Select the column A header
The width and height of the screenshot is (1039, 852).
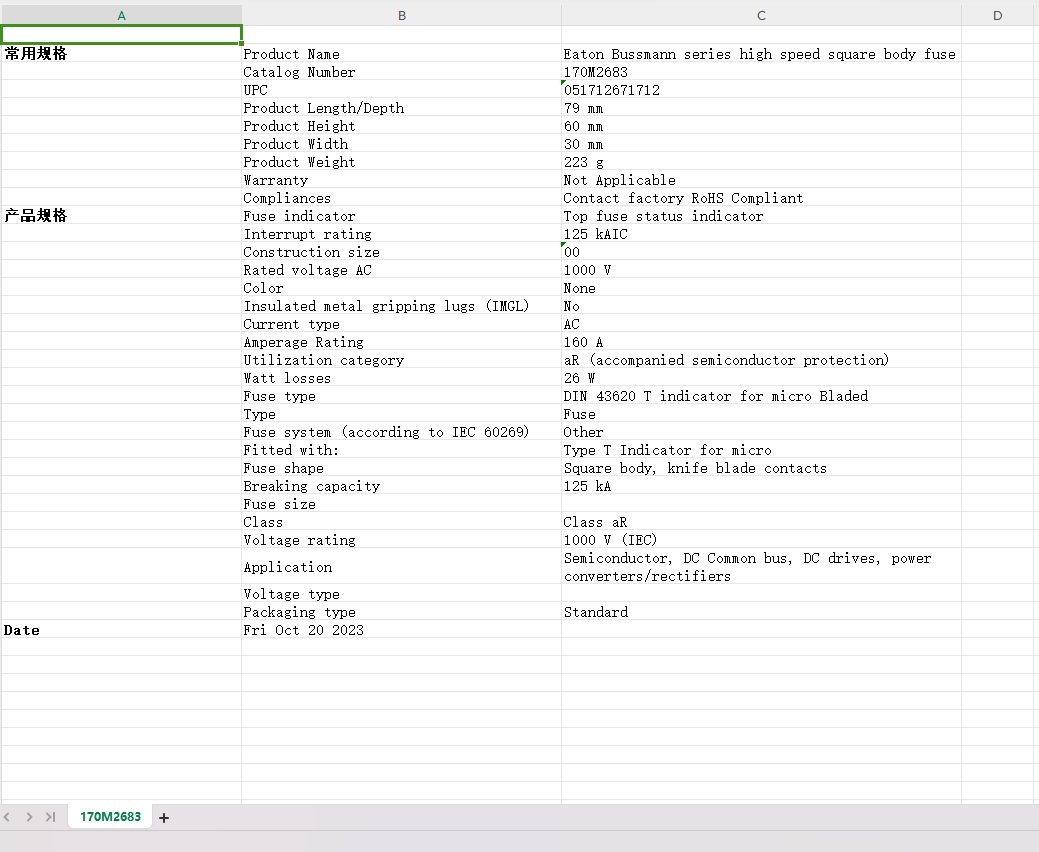tap(121, 15)
